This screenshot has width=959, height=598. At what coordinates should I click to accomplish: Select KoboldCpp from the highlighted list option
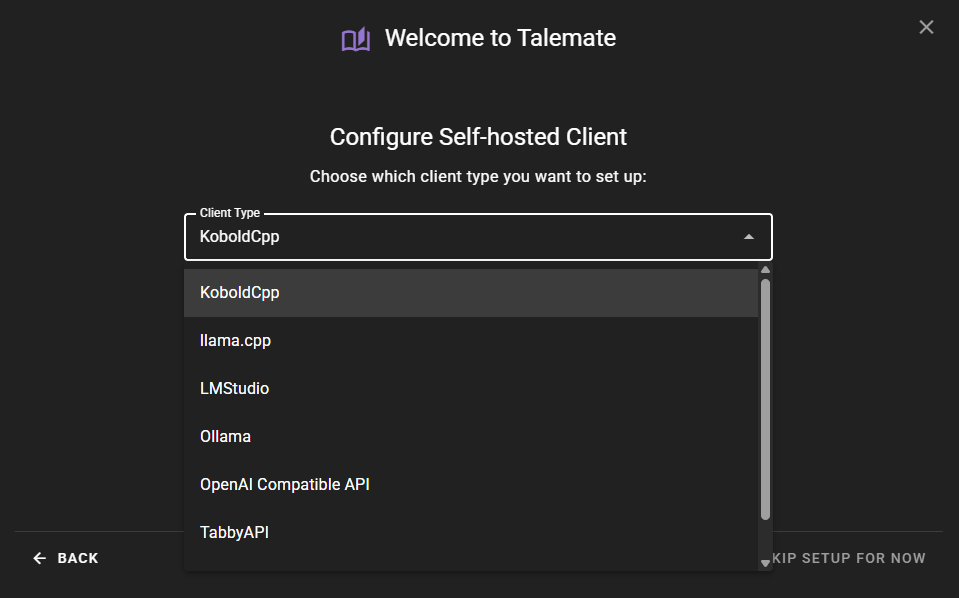240,293
